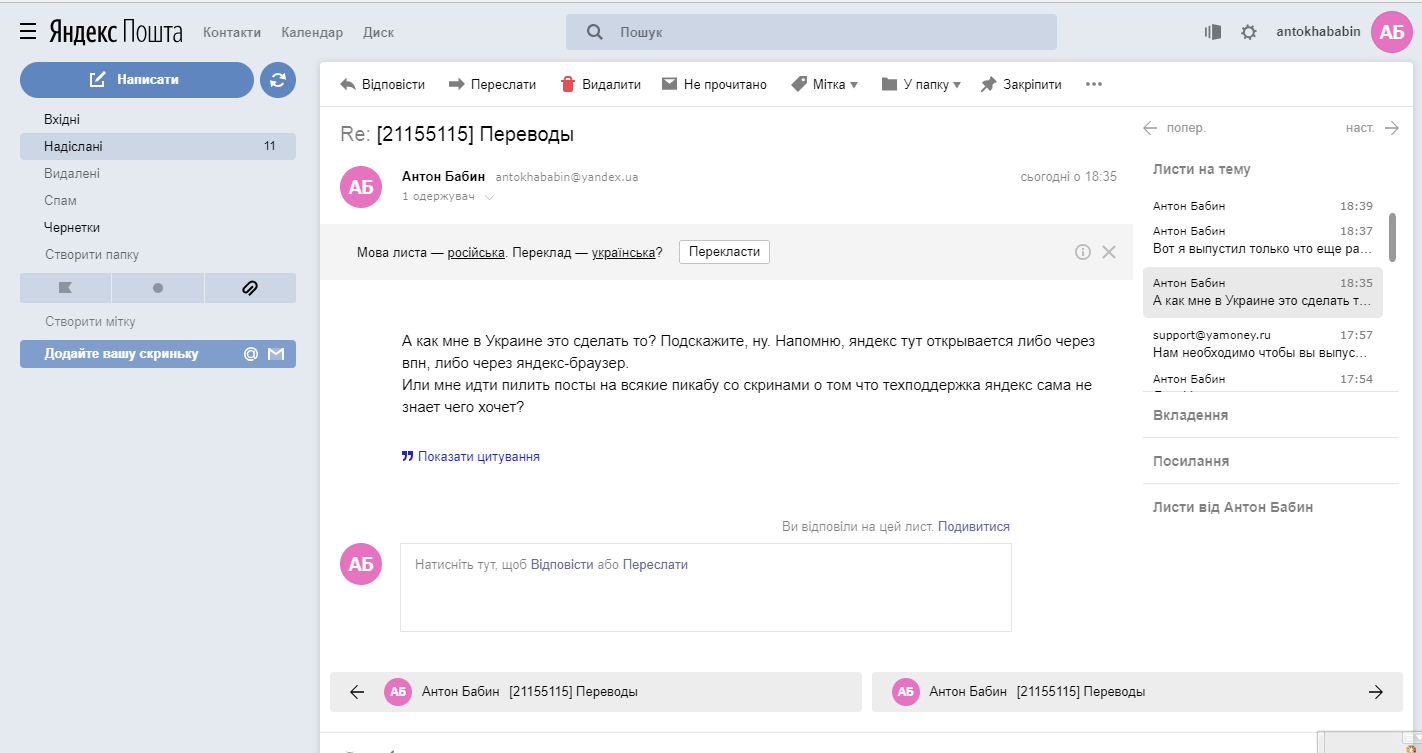This screenshot has height=753, width=1422.
Task: Open the hamburger menu beside Яндекс Пошта logo
Action: [28, 32]
